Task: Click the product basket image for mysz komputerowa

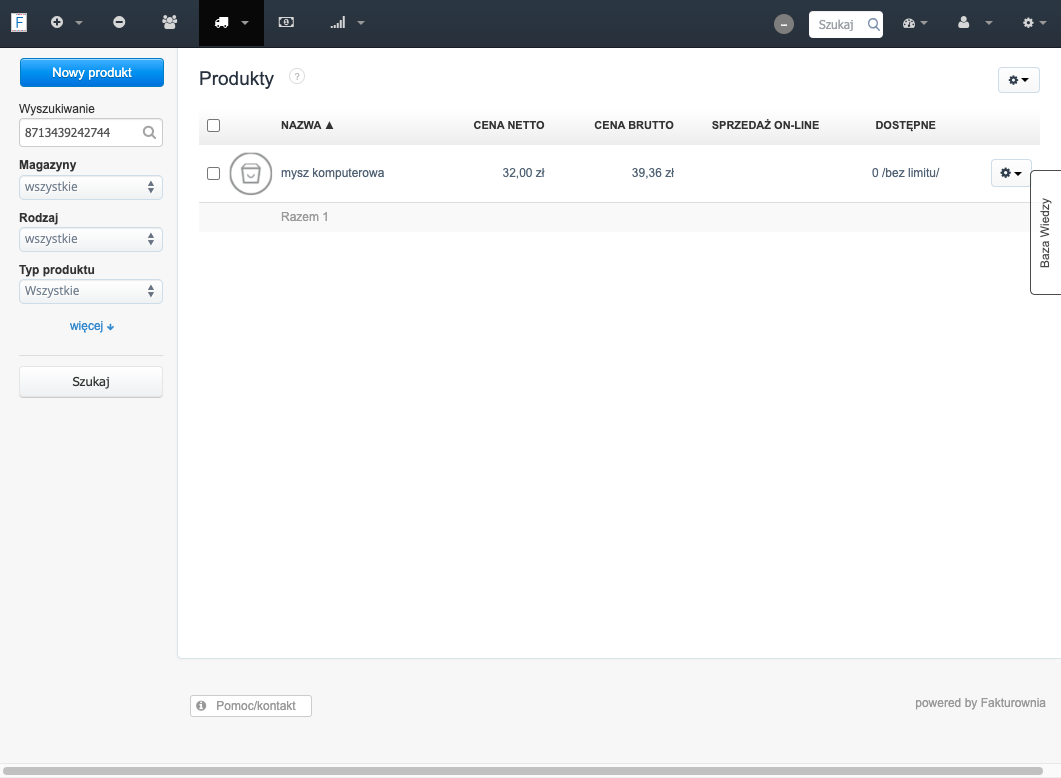Action: (251, 174)
